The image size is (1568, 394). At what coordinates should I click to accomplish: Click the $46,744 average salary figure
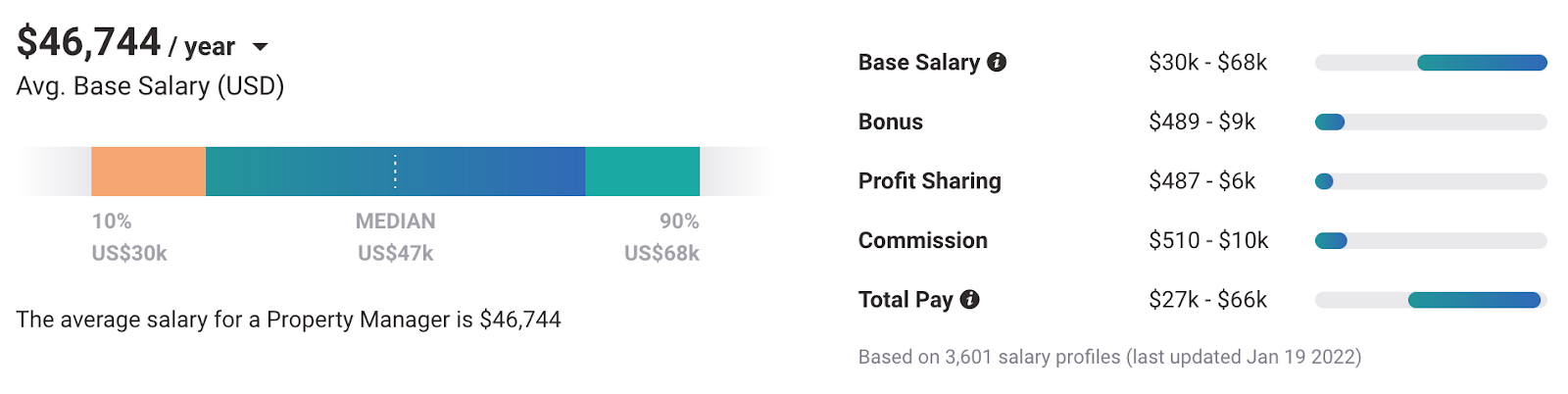88,42
